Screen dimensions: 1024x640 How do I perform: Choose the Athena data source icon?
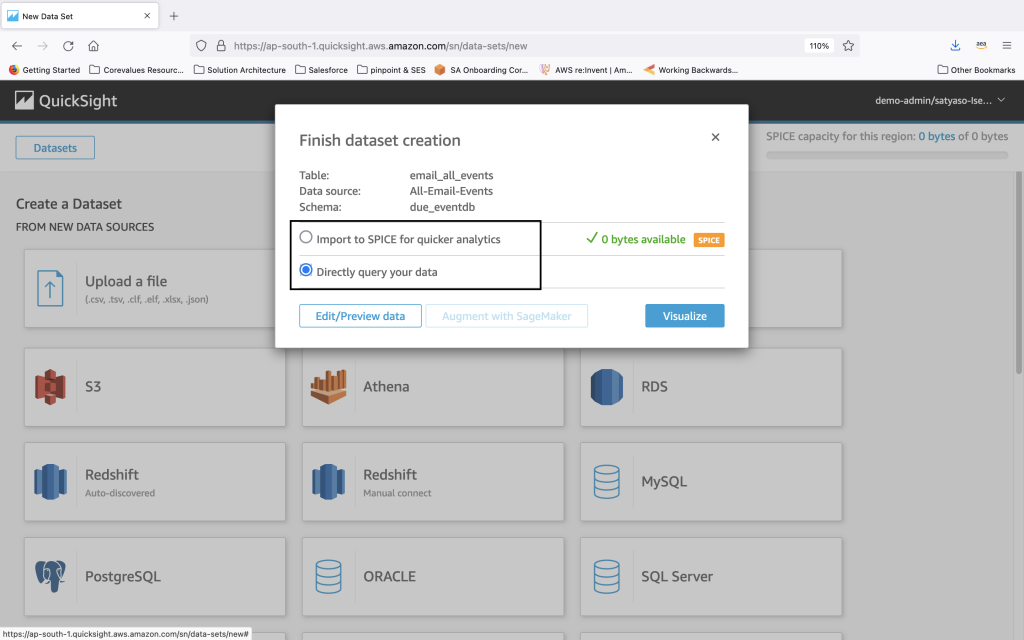click(328, 387)
